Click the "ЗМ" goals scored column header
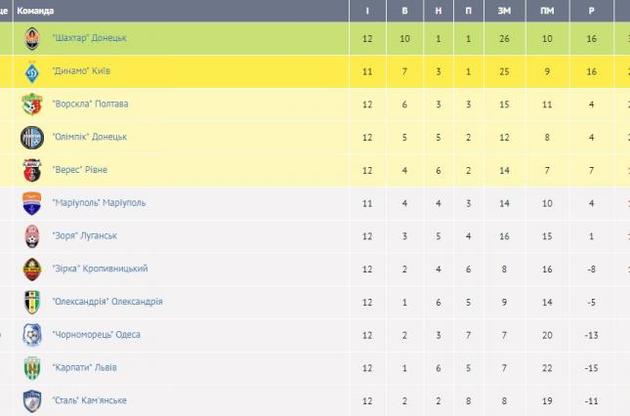The width and height of the screenshot is (630, 416). (x=503, y=9)
